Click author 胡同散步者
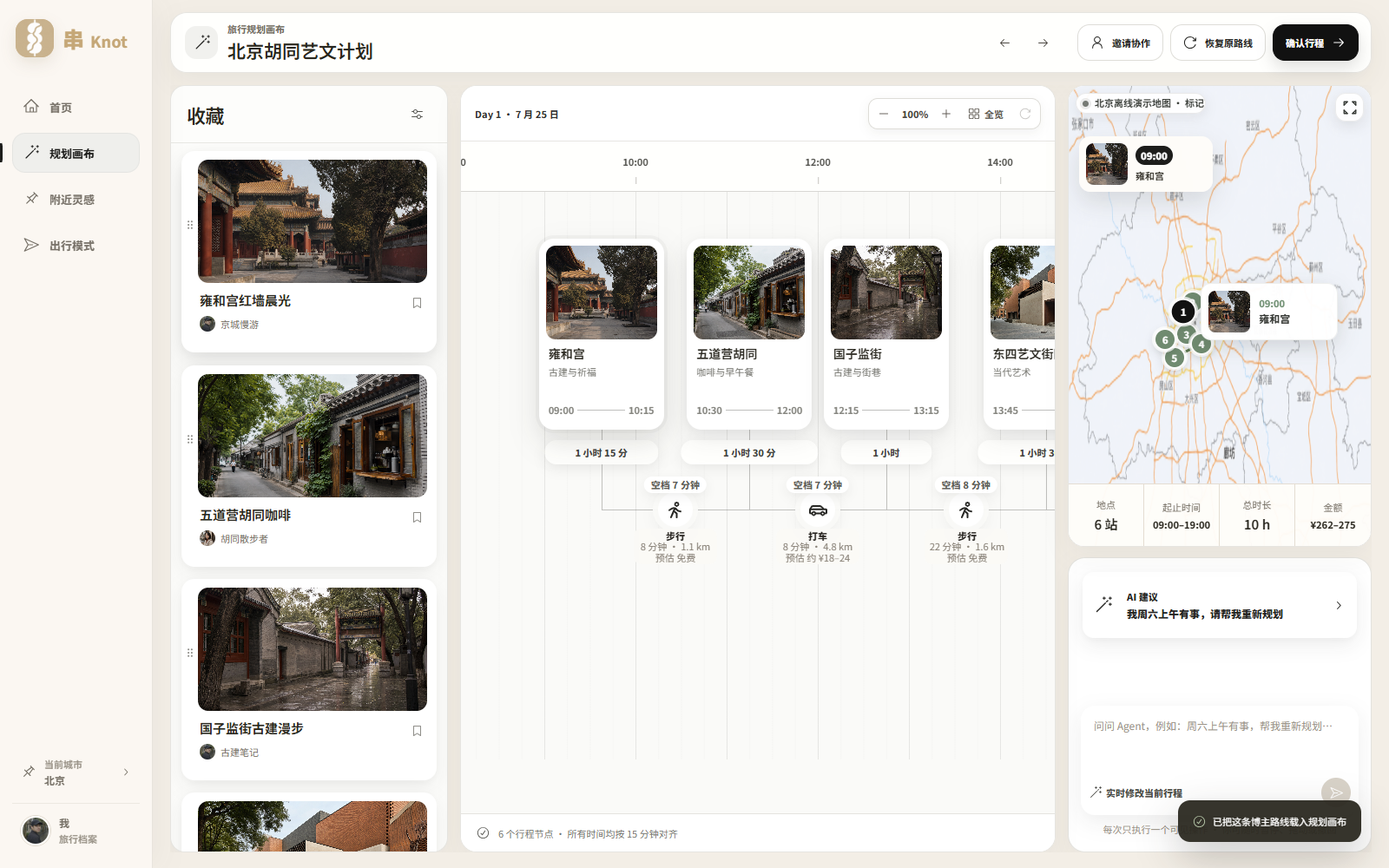 point(234,539)
